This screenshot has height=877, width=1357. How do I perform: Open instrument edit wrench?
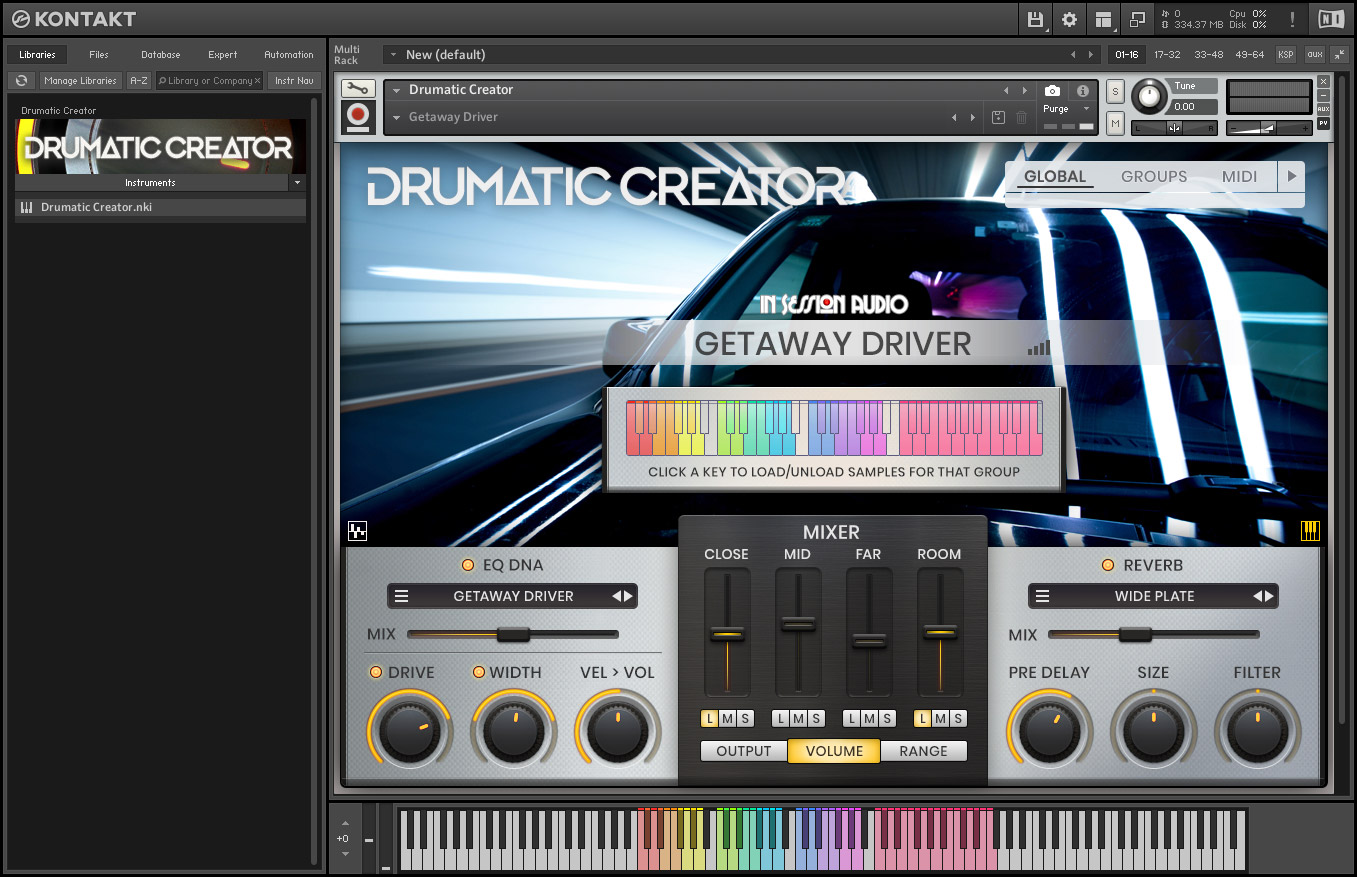(x=358, y=89)
